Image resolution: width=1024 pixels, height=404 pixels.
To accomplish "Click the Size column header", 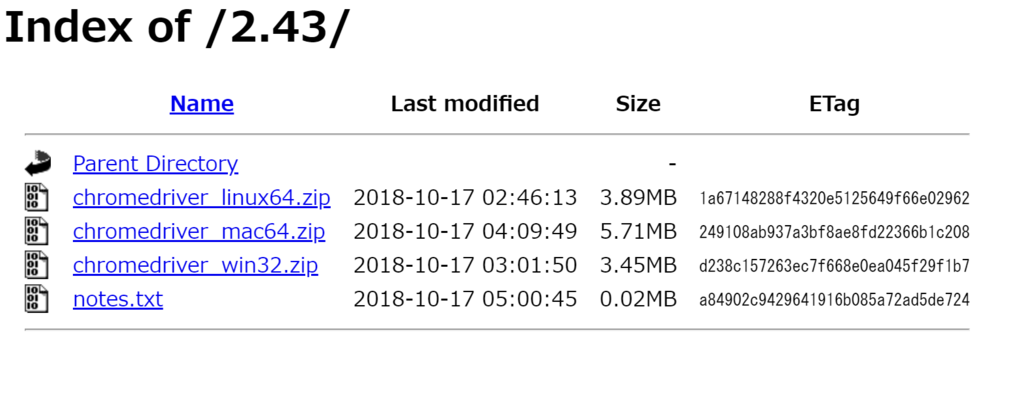I will (638, 104).
